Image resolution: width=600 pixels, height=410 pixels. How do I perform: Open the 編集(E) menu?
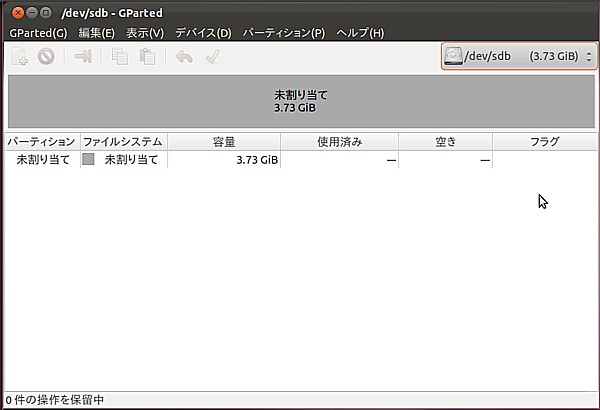96,33
